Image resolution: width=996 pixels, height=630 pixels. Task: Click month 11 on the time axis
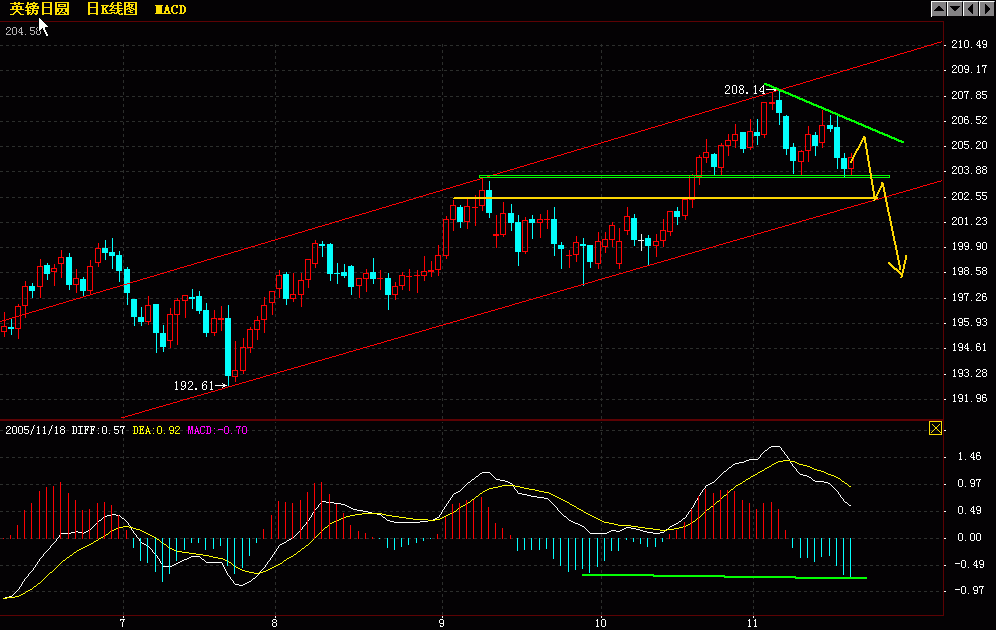(x=752, y=623)
